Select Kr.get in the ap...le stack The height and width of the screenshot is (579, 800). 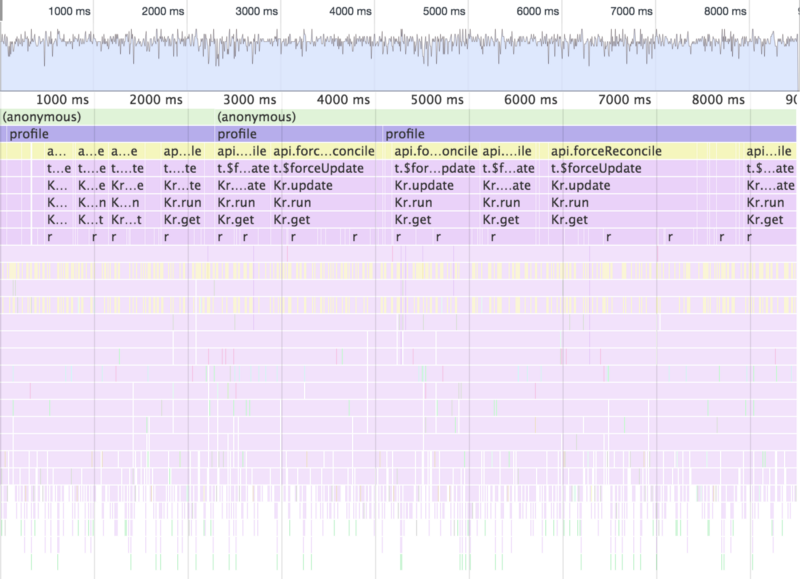point(182,220)
